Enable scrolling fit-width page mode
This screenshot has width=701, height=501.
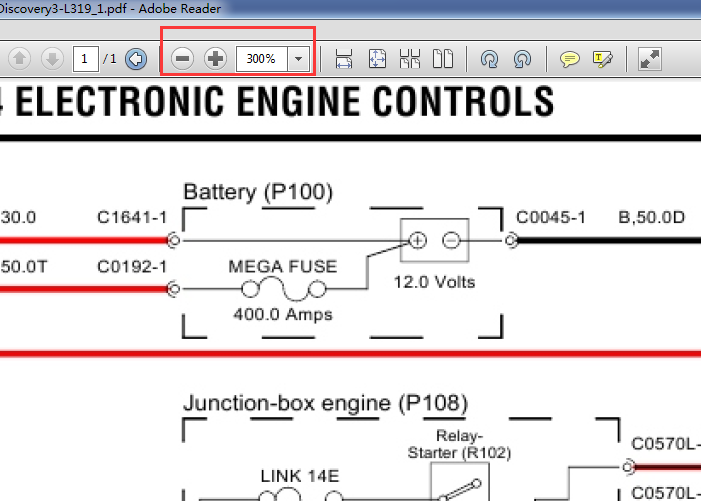[x=344, y=59]
